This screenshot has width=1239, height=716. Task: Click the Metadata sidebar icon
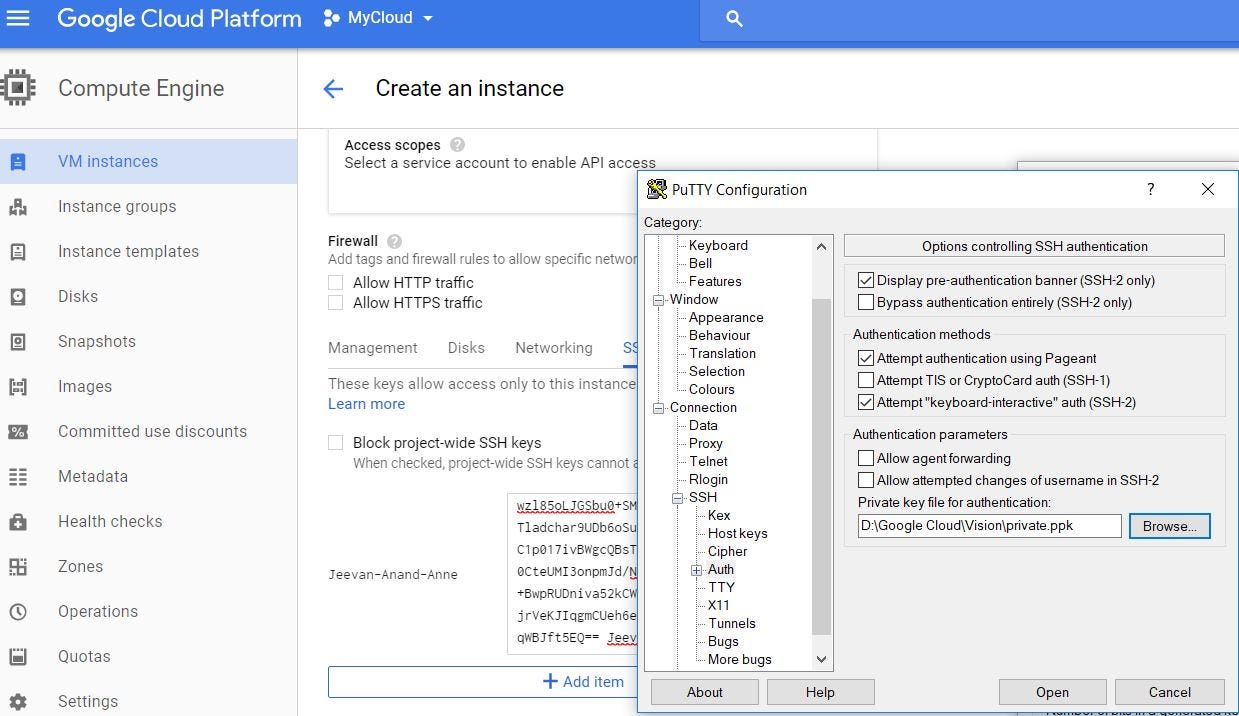point(18,477)
